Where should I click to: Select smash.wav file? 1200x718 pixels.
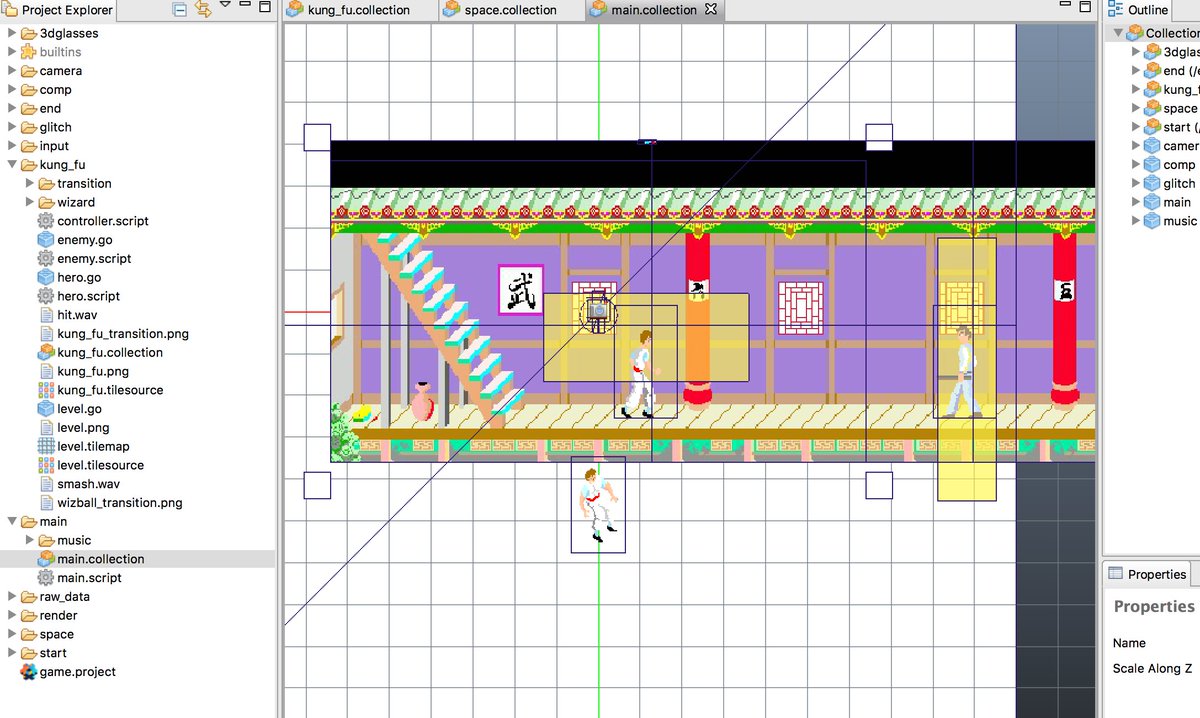pyautogui.click(x=88, y=484)
